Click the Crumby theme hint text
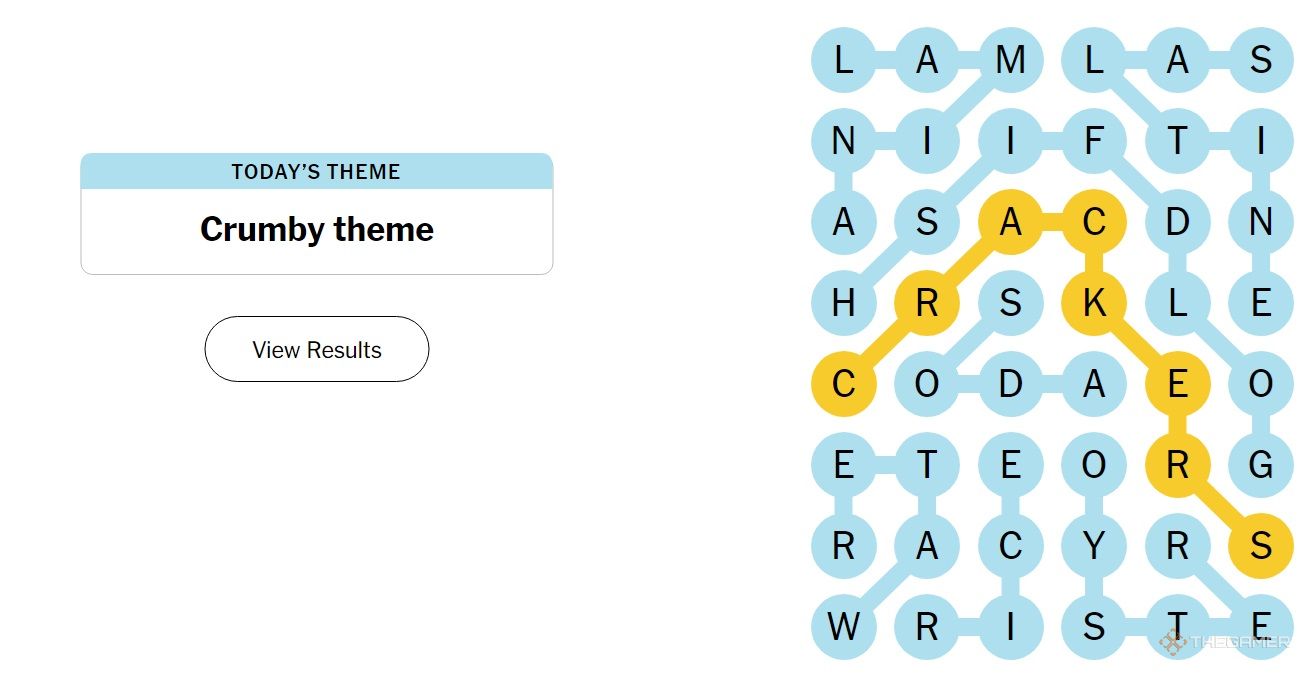The image size is (1310, 676). pyautogui.click(x=317, y=229)
